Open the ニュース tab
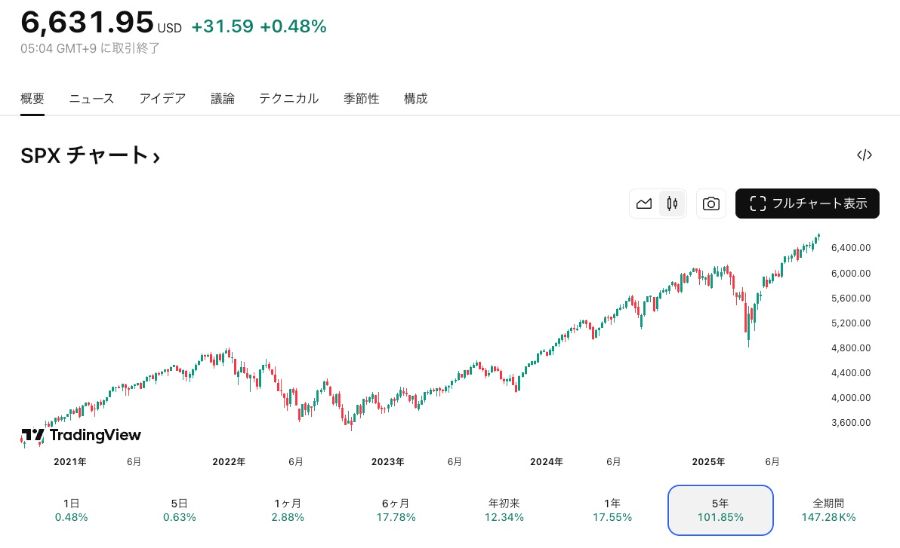 [92, 98]
